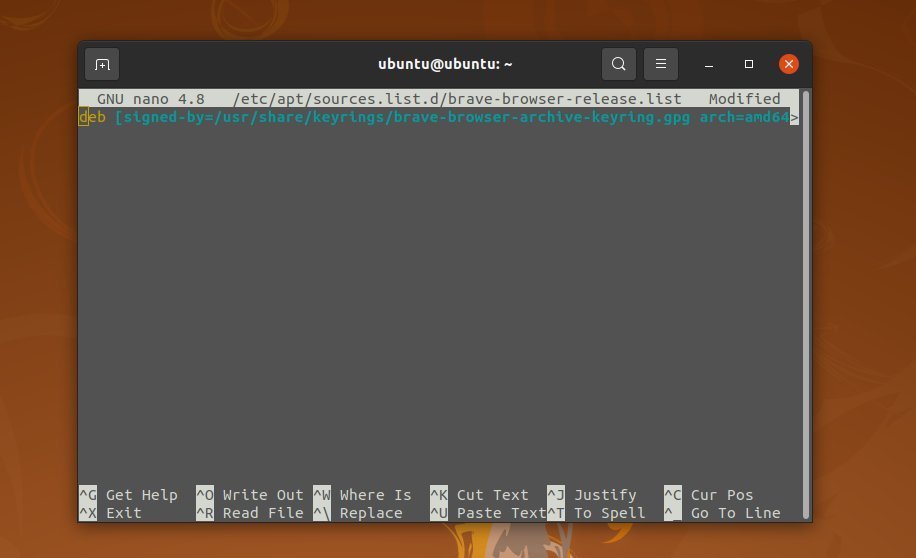
Task: Click the ubuntu@ubuntu window title
Action: click(x=445, y=64)
